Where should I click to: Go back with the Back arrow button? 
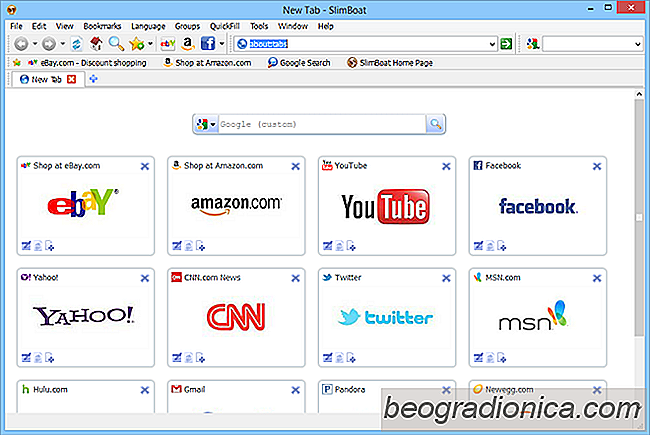click(21, 44)
